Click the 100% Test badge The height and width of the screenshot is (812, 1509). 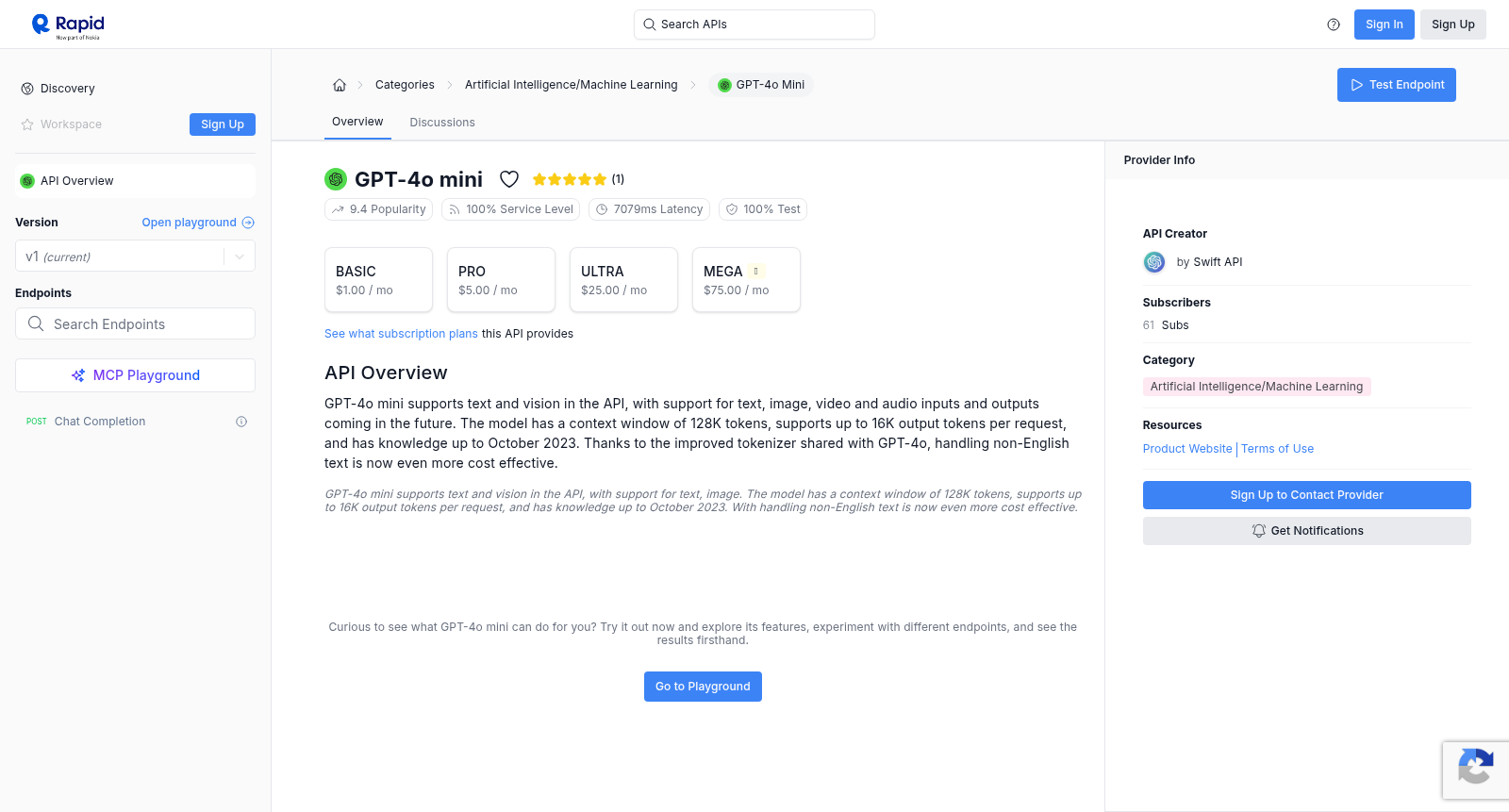(763, 209)
